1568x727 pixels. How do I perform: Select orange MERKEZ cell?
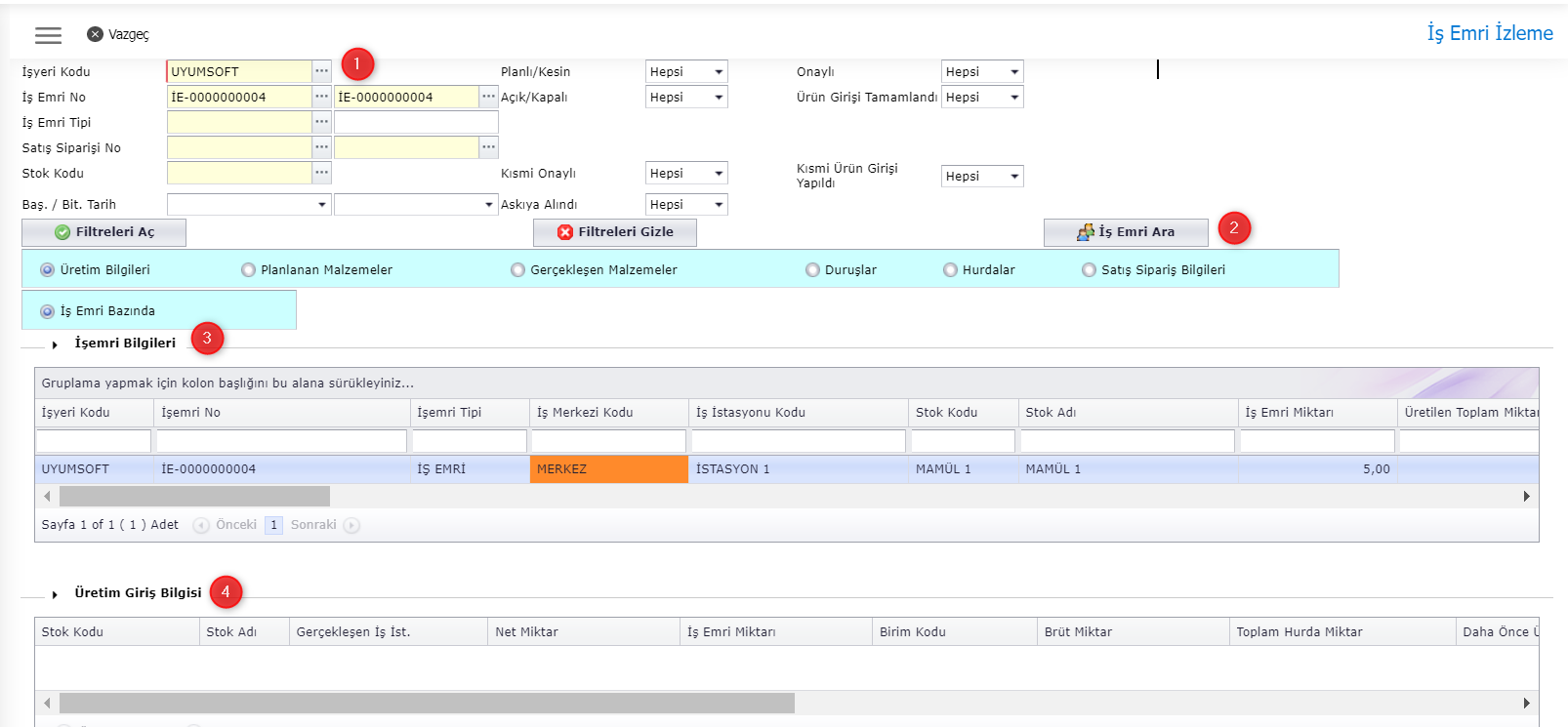pyautogui.click(x=609, y=469)
